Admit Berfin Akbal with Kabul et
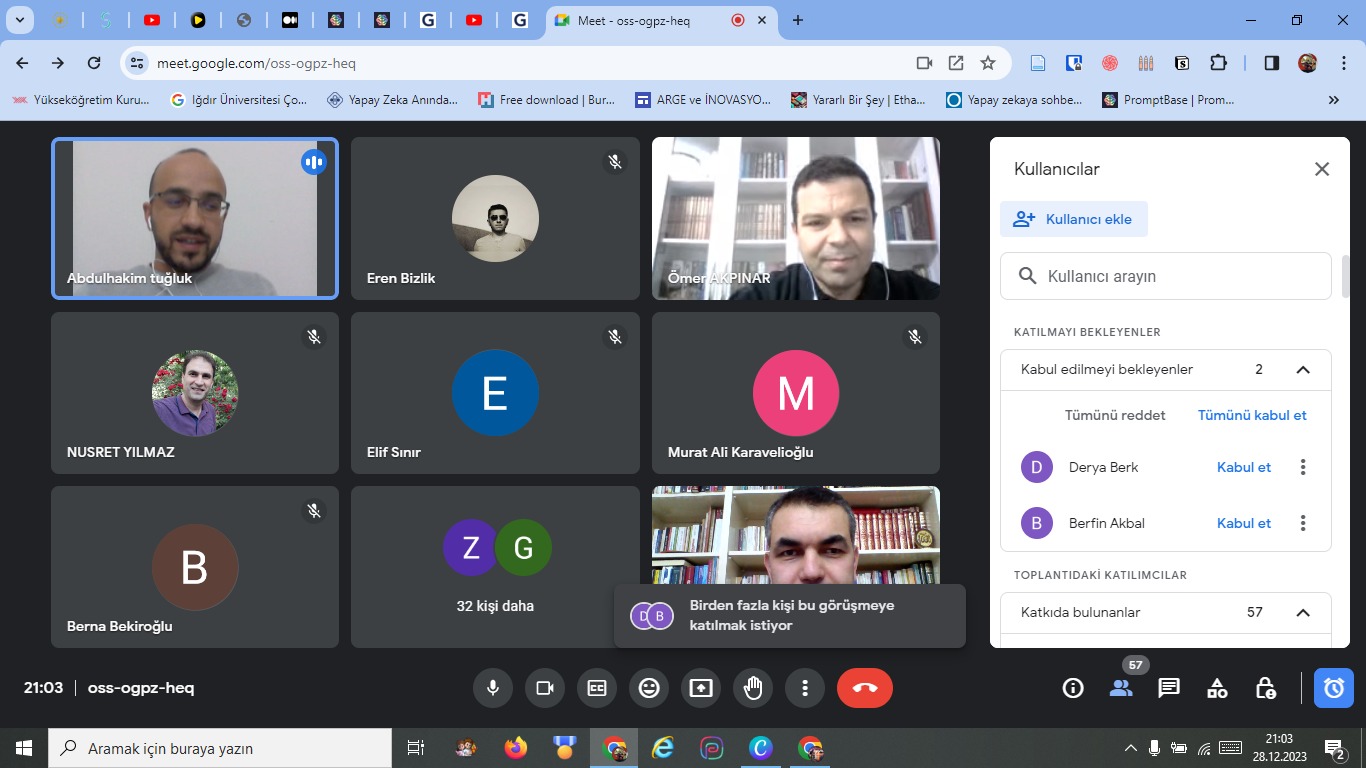The width and height of the screenshot is (1366, 768). point(1244,523)
